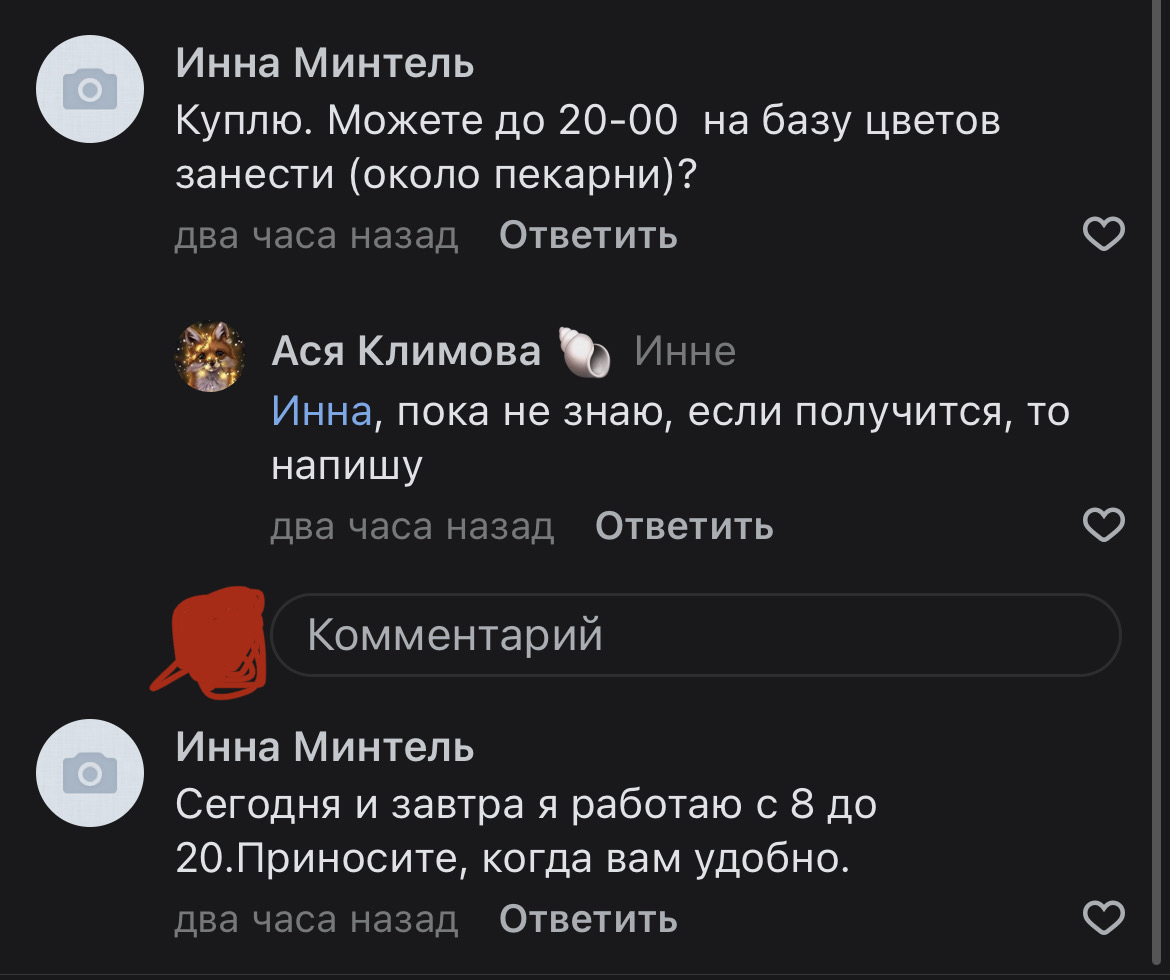The width and height of the screenshot is (1170, 980).
Task: Click the blue "Инна" mention
Action: (x=321, y=411)
